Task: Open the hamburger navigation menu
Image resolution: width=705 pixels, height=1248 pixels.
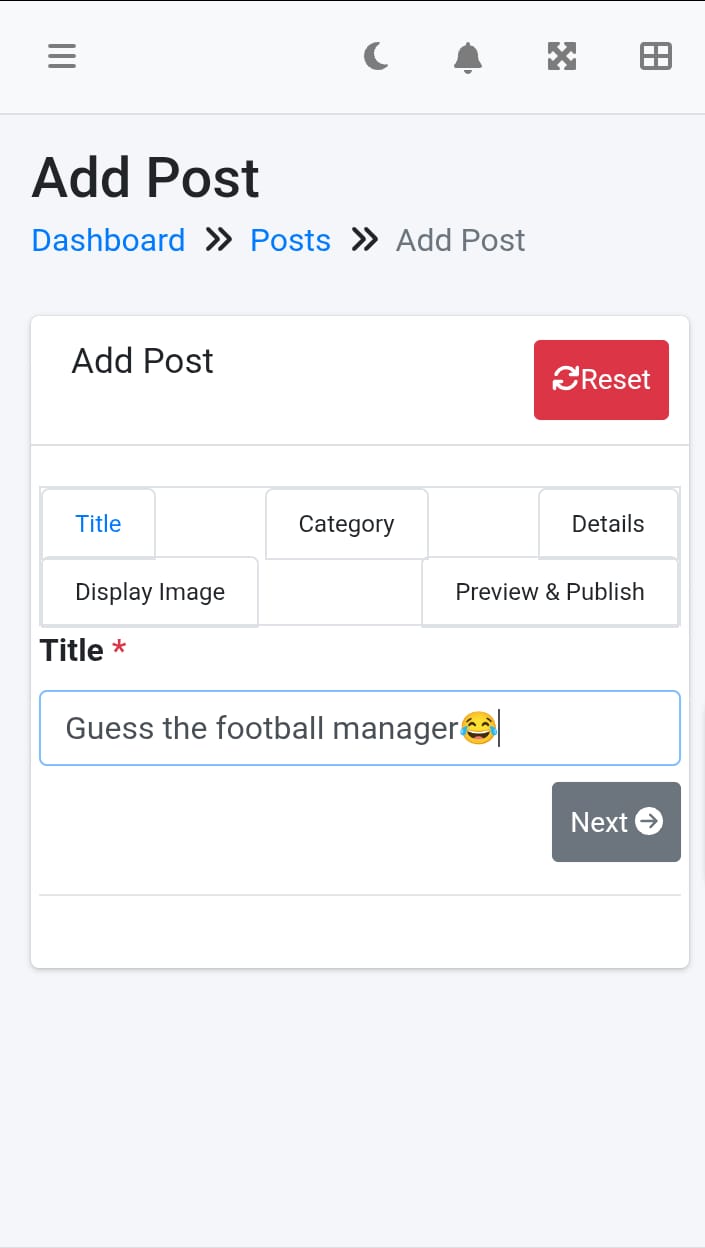Action: 61,56
